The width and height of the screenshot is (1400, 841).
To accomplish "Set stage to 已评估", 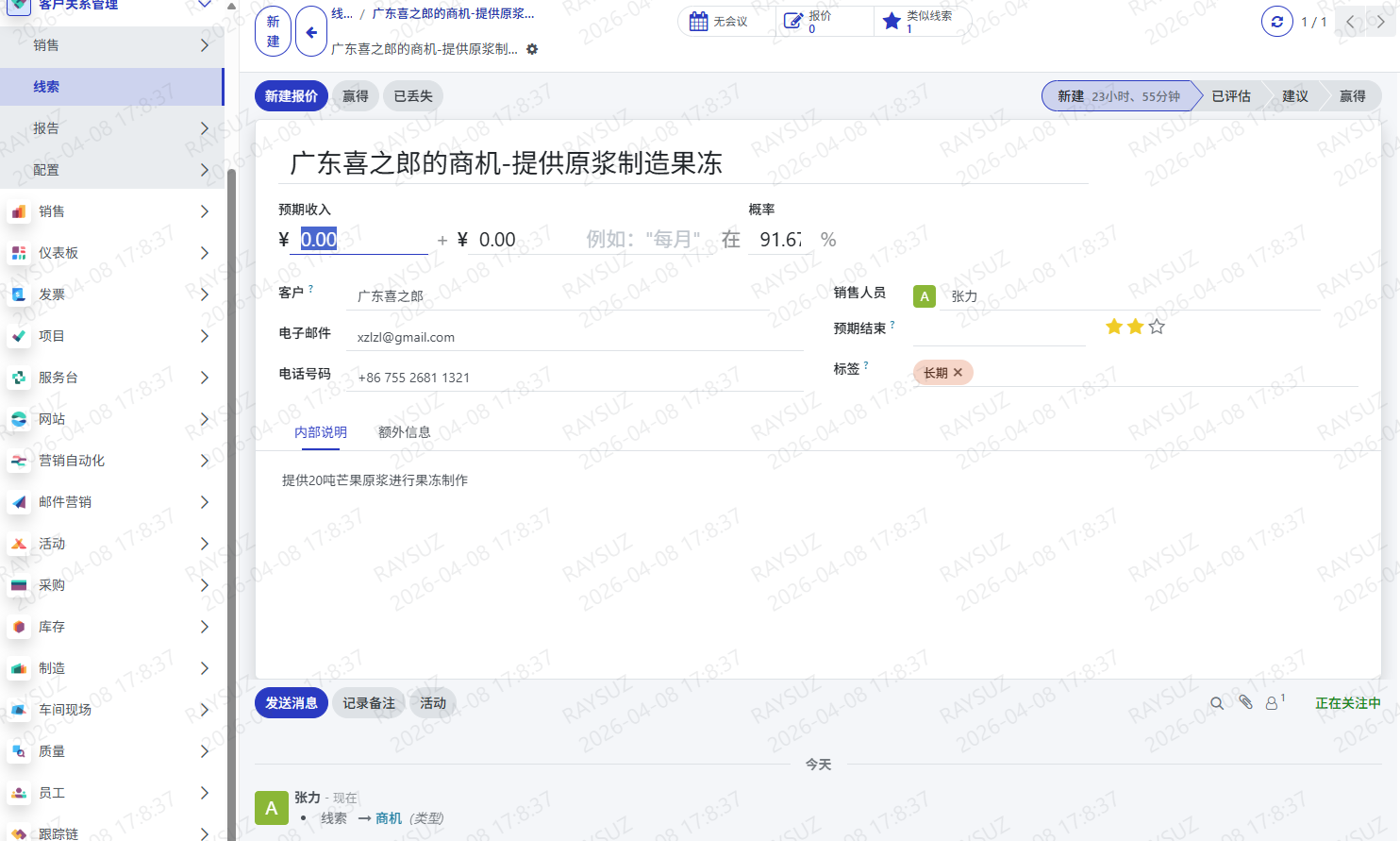I will 1231,96.
